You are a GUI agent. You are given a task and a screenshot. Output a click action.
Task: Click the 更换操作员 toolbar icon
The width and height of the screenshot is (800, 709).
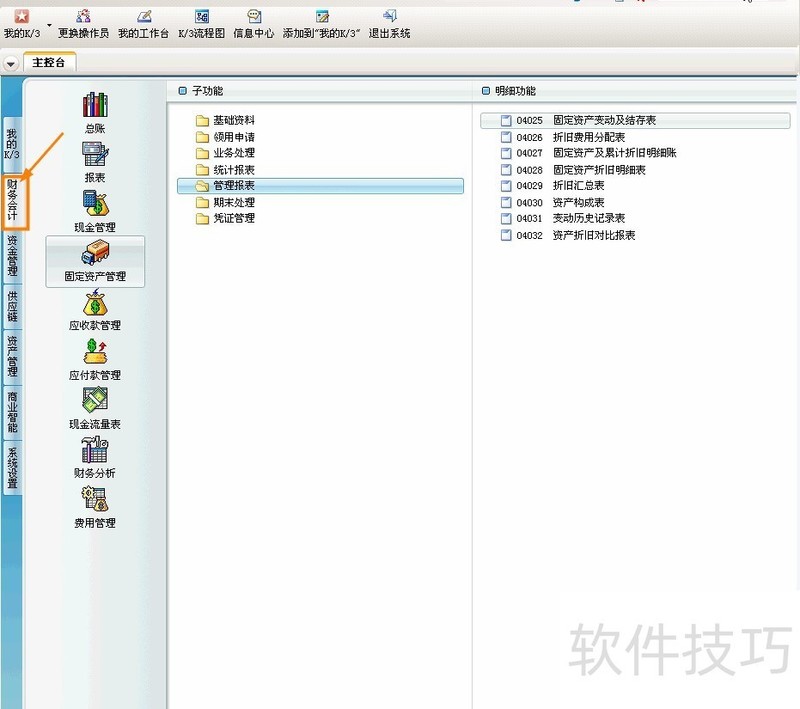tap(83, 24)
